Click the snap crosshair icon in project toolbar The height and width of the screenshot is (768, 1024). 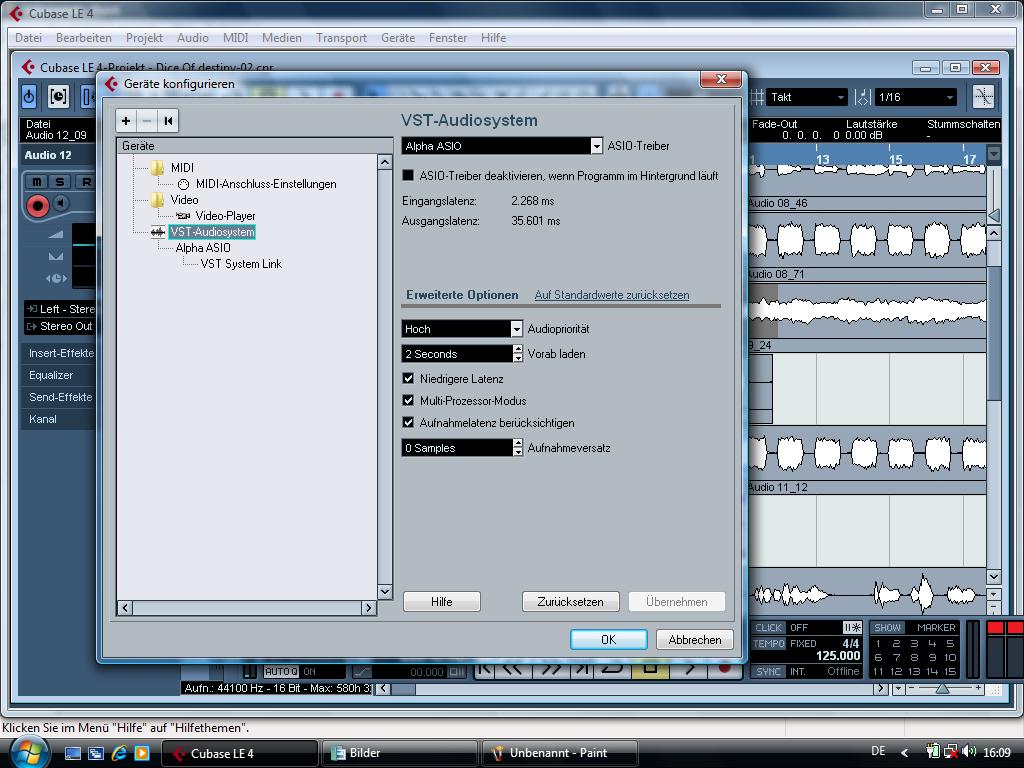983,97
